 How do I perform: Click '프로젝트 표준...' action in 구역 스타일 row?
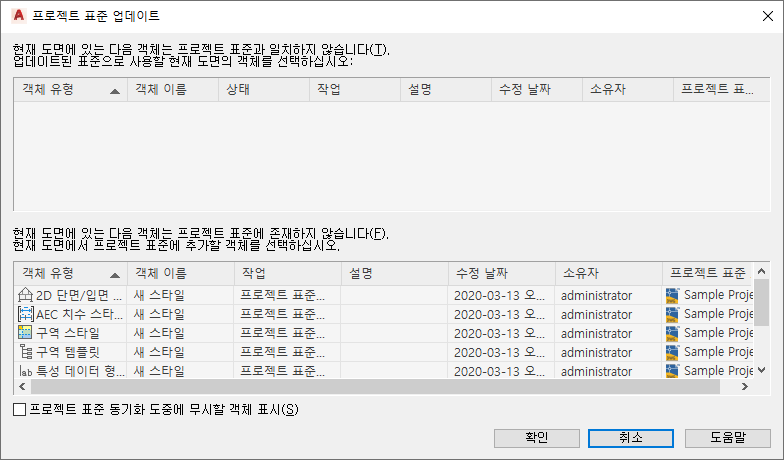282,333
